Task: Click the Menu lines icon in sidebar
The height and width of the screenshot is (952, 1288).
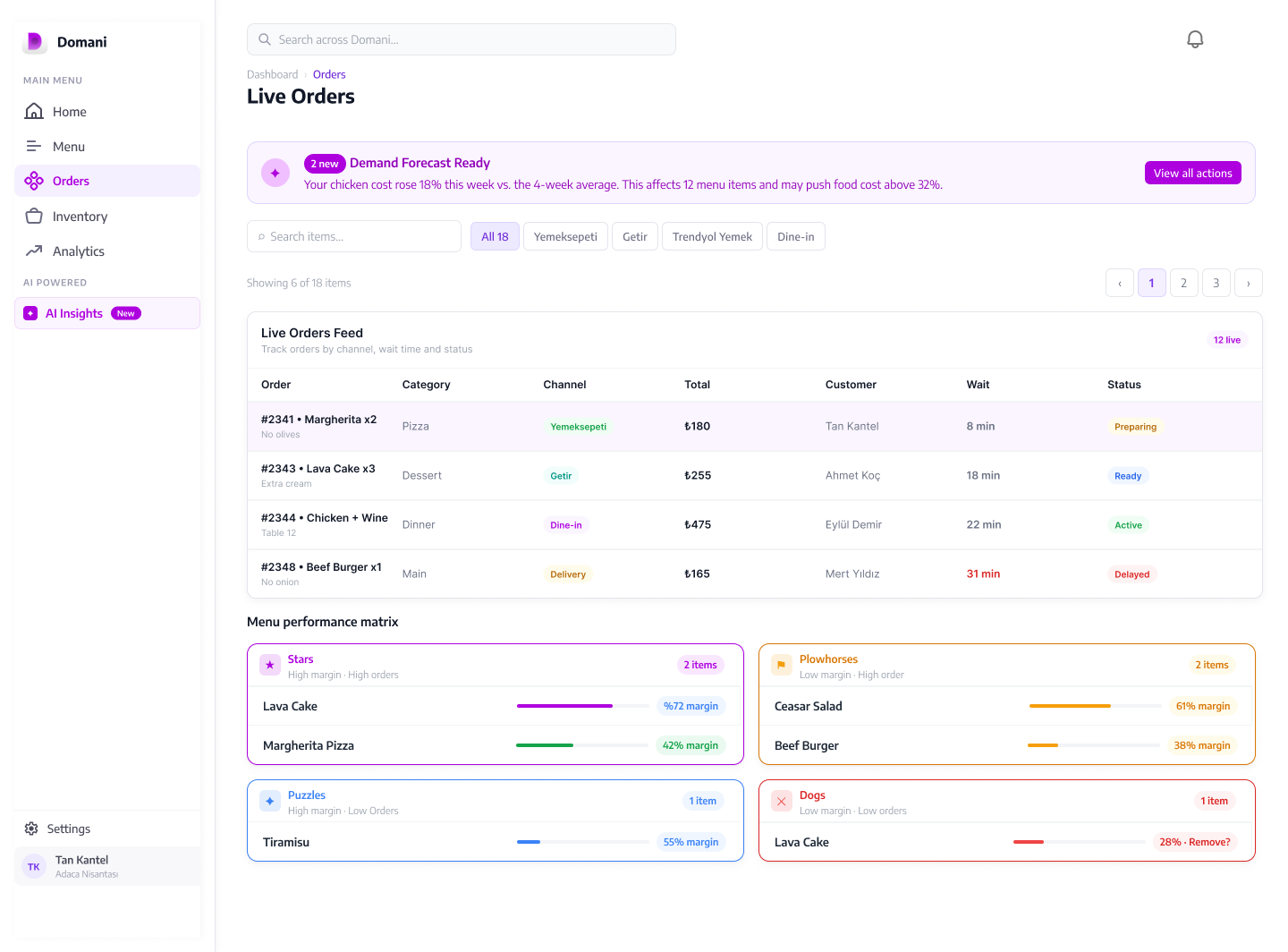Action: pyautogui.click(x=34, y=146)
